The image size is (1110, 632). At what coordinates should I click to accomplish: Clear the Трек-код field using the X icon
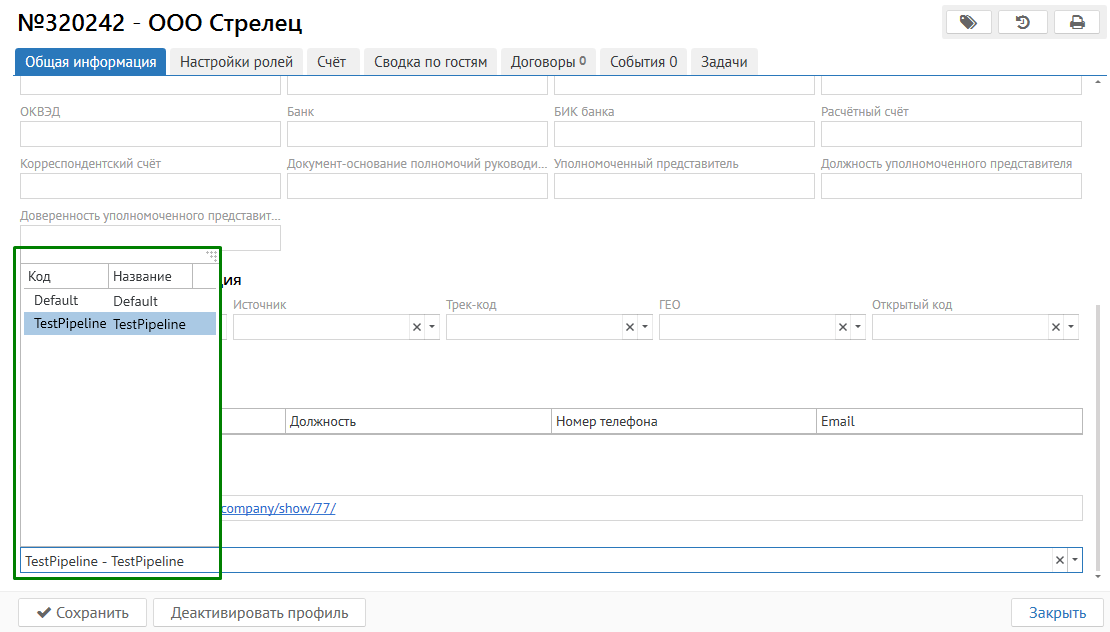pos(630,327)
